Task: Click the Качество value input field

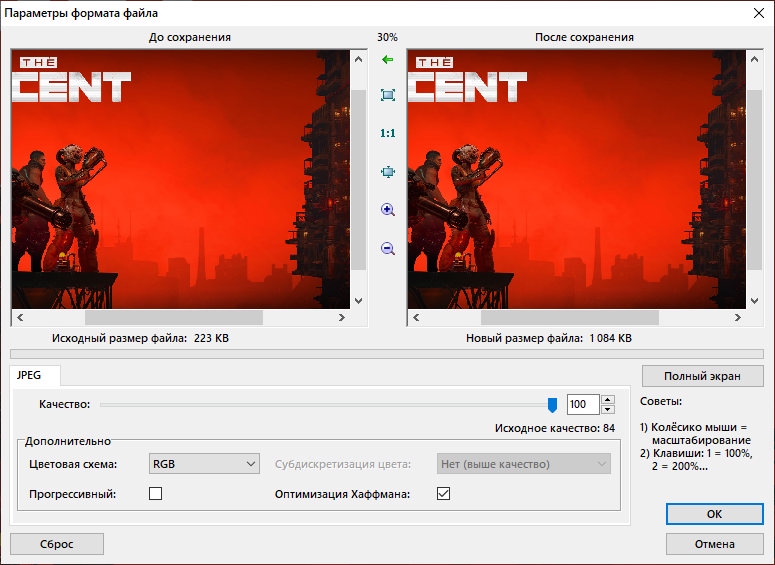Action: click(x=583, y=404)
